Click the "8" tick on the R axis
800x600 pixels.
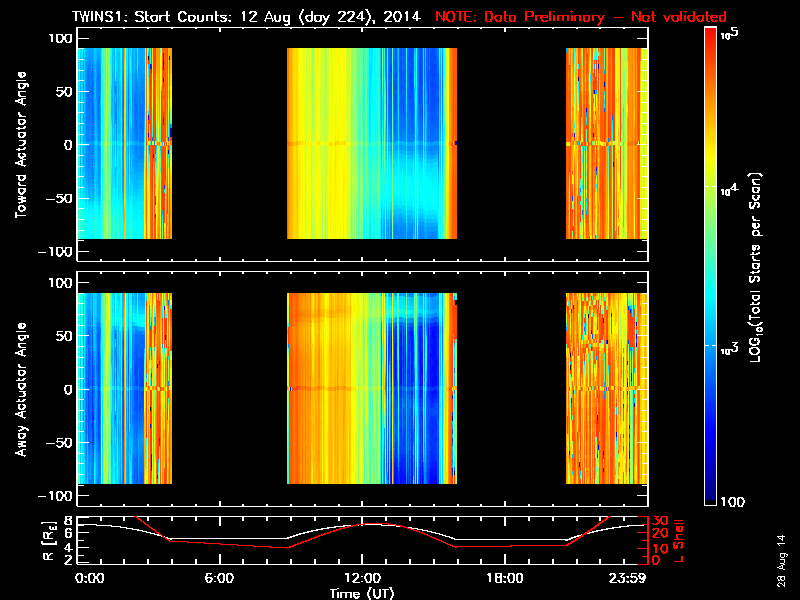[x=68, y=521]
